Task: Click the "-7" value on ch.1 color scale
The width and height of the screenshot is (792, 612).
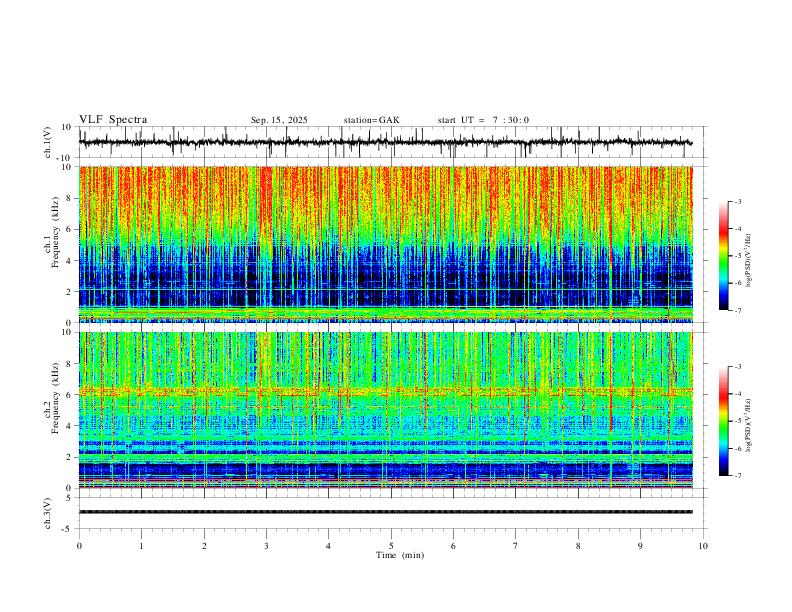Action: point(738,310)
